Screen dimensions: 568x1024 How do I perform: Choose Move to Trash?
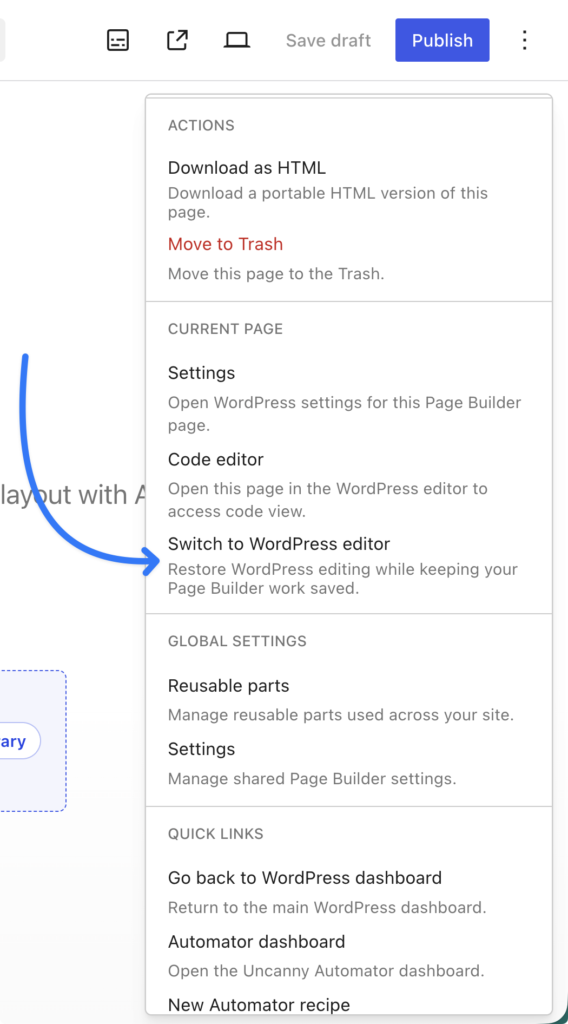(x=225, y=244)
